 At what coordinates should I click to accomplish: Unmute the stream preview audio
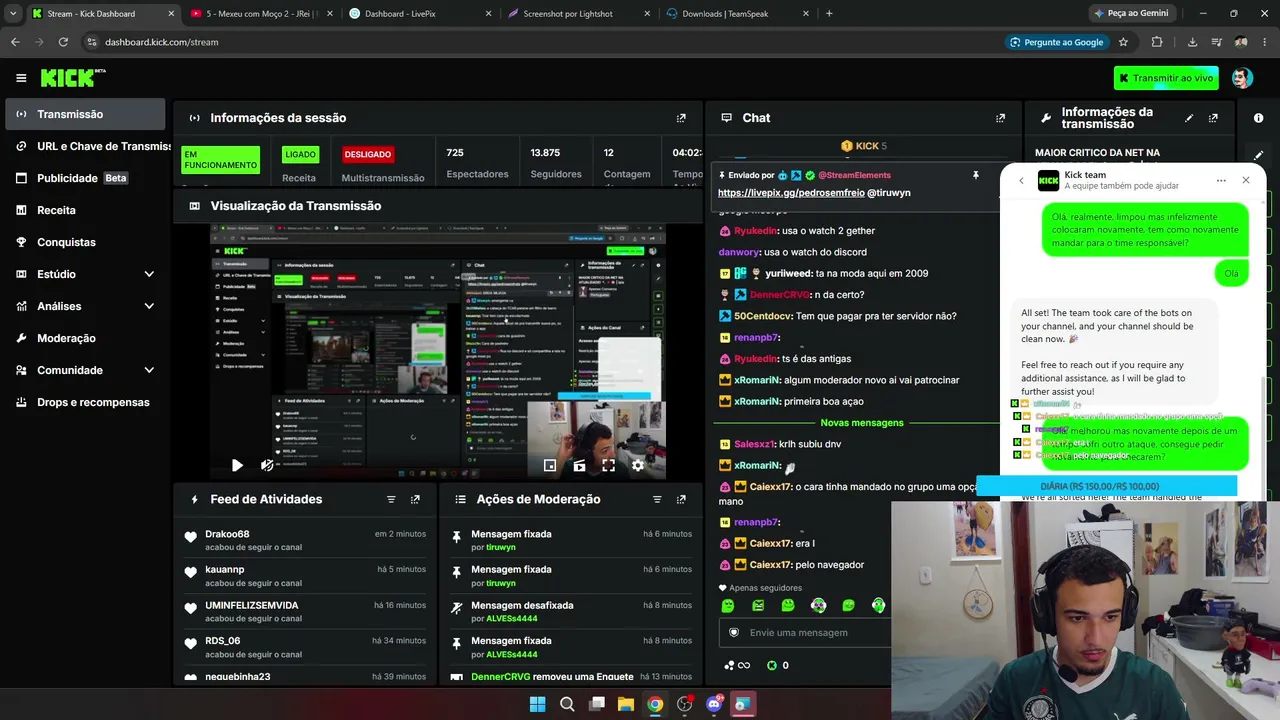(267, 465)
